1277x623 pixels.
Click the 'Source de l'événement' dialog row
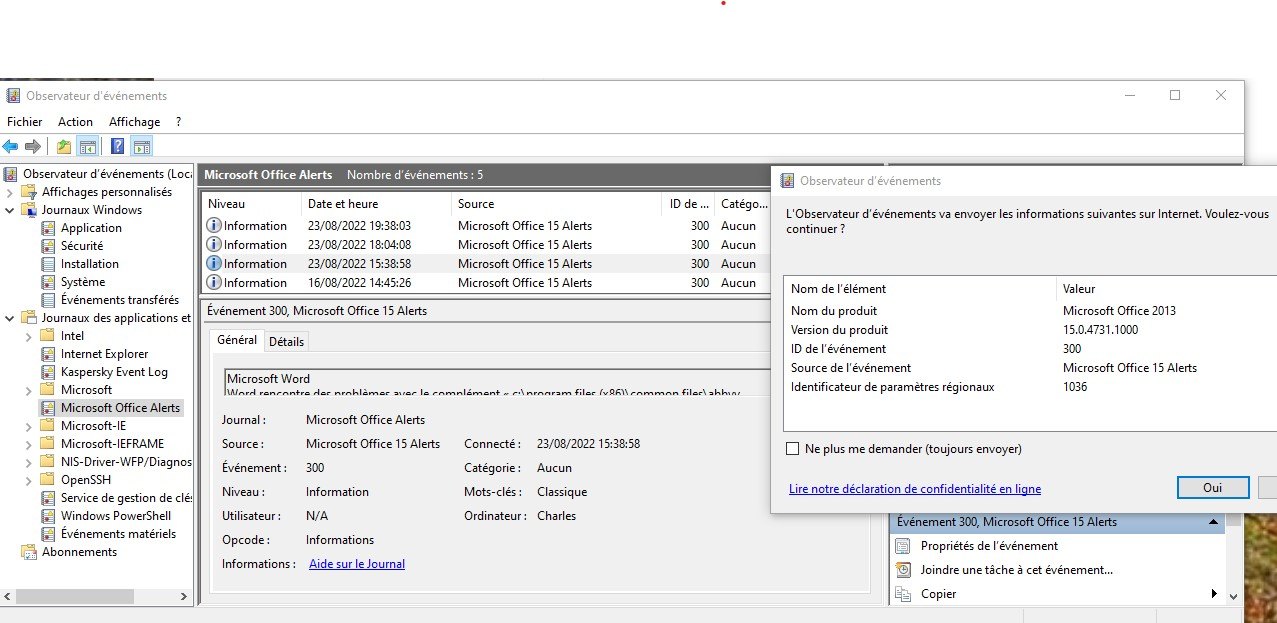click(1030, 368)
